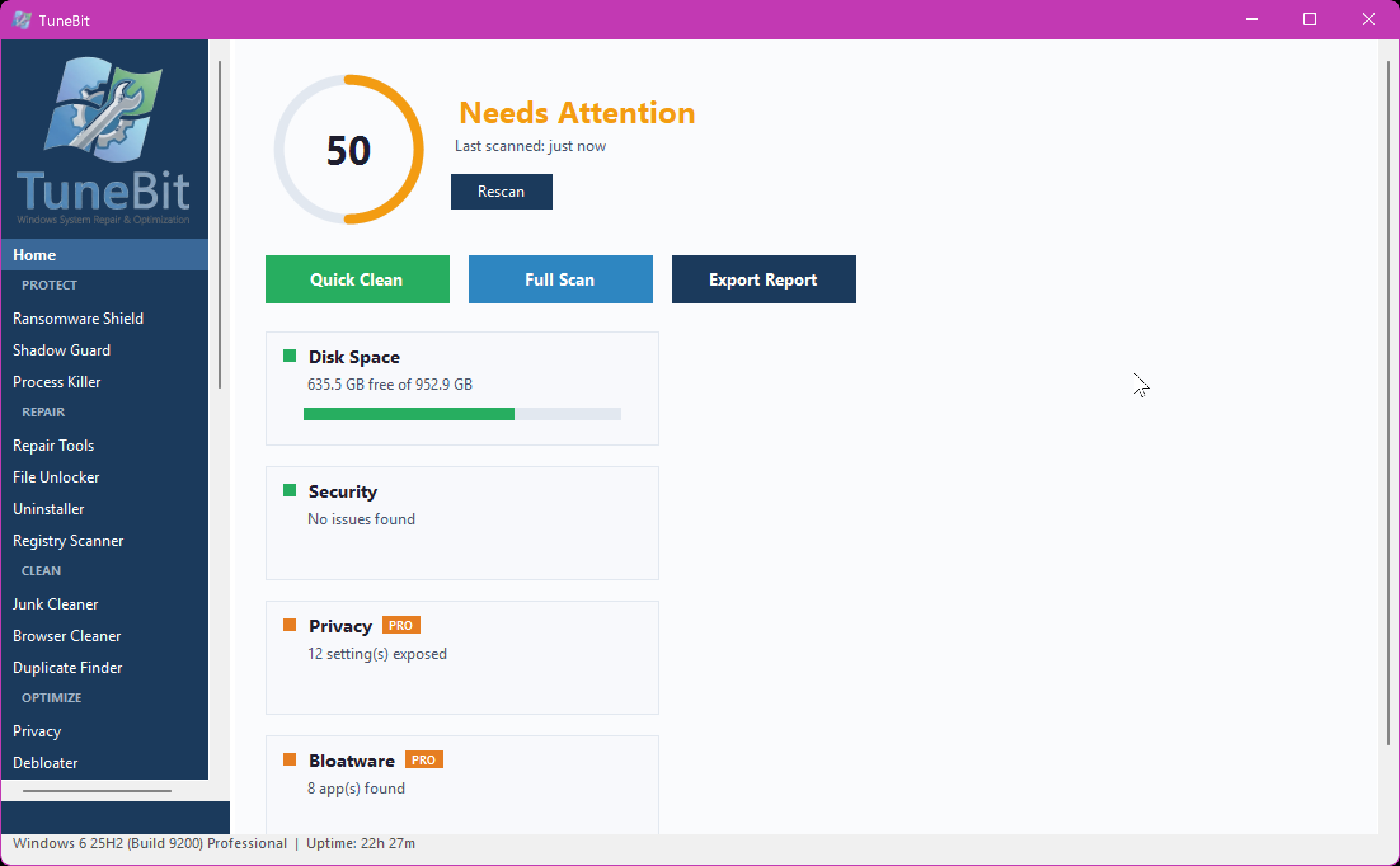Open Shadow Guard
Viewport: 1400px width, 866px height.
click(105, 350)
